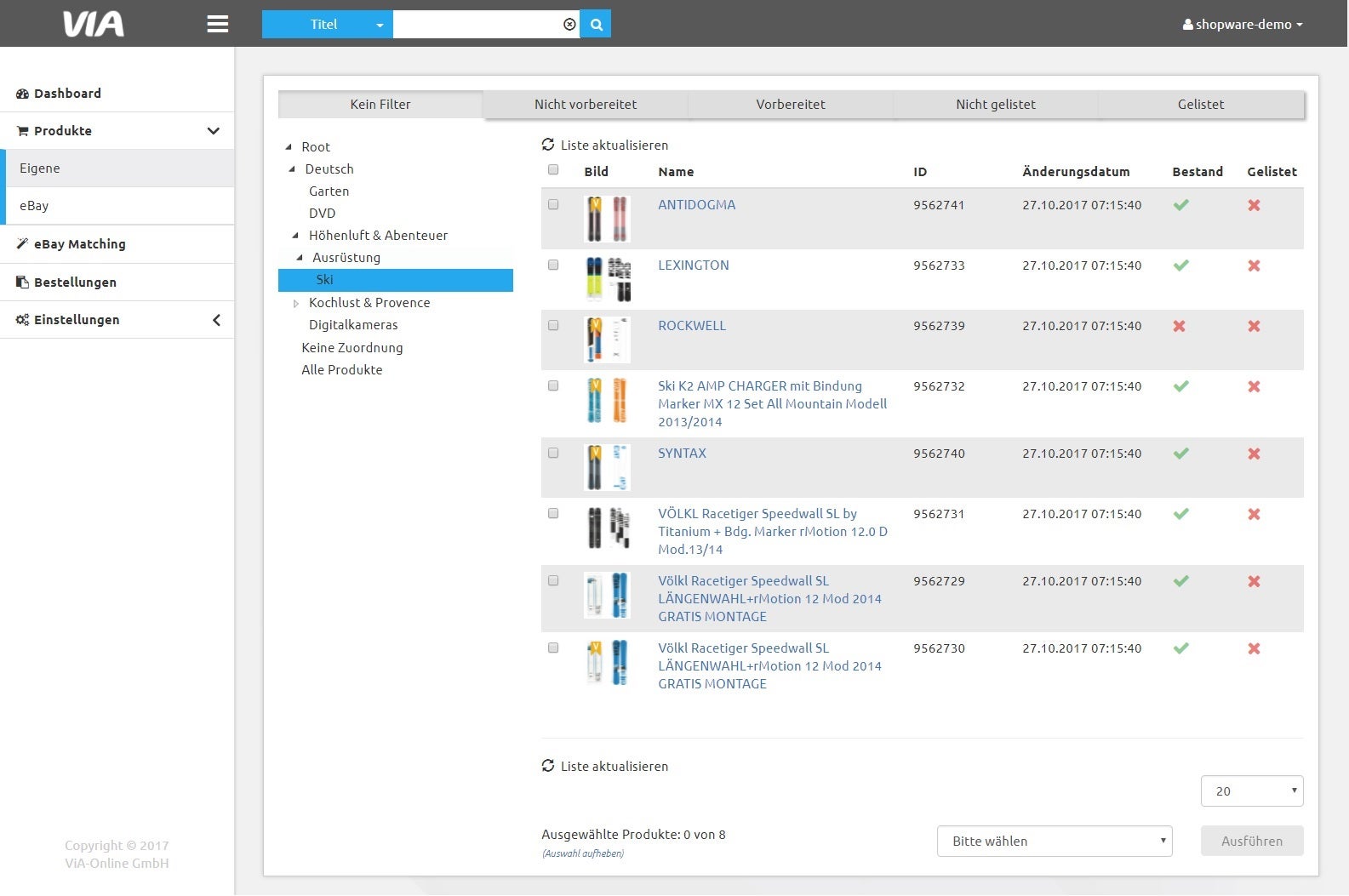The image size is (1349, 896).
Task: Check the ROCKWELL row checkbox
Action: point(553,325)
